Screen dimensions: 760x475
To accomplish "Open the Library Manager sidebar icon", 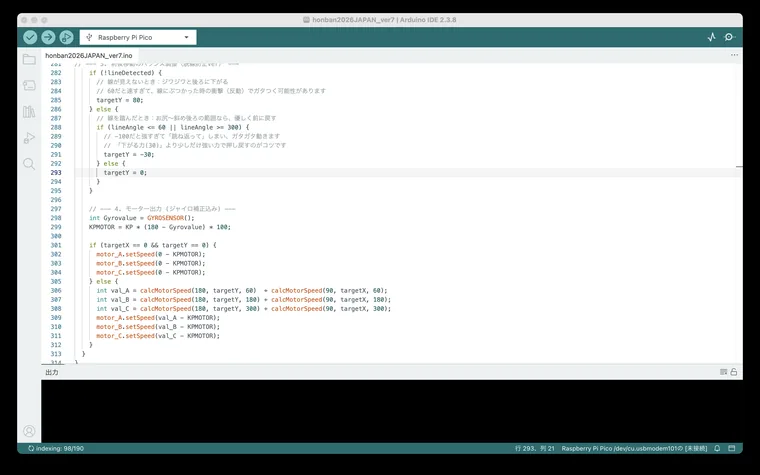I will (x=29, y=112).
